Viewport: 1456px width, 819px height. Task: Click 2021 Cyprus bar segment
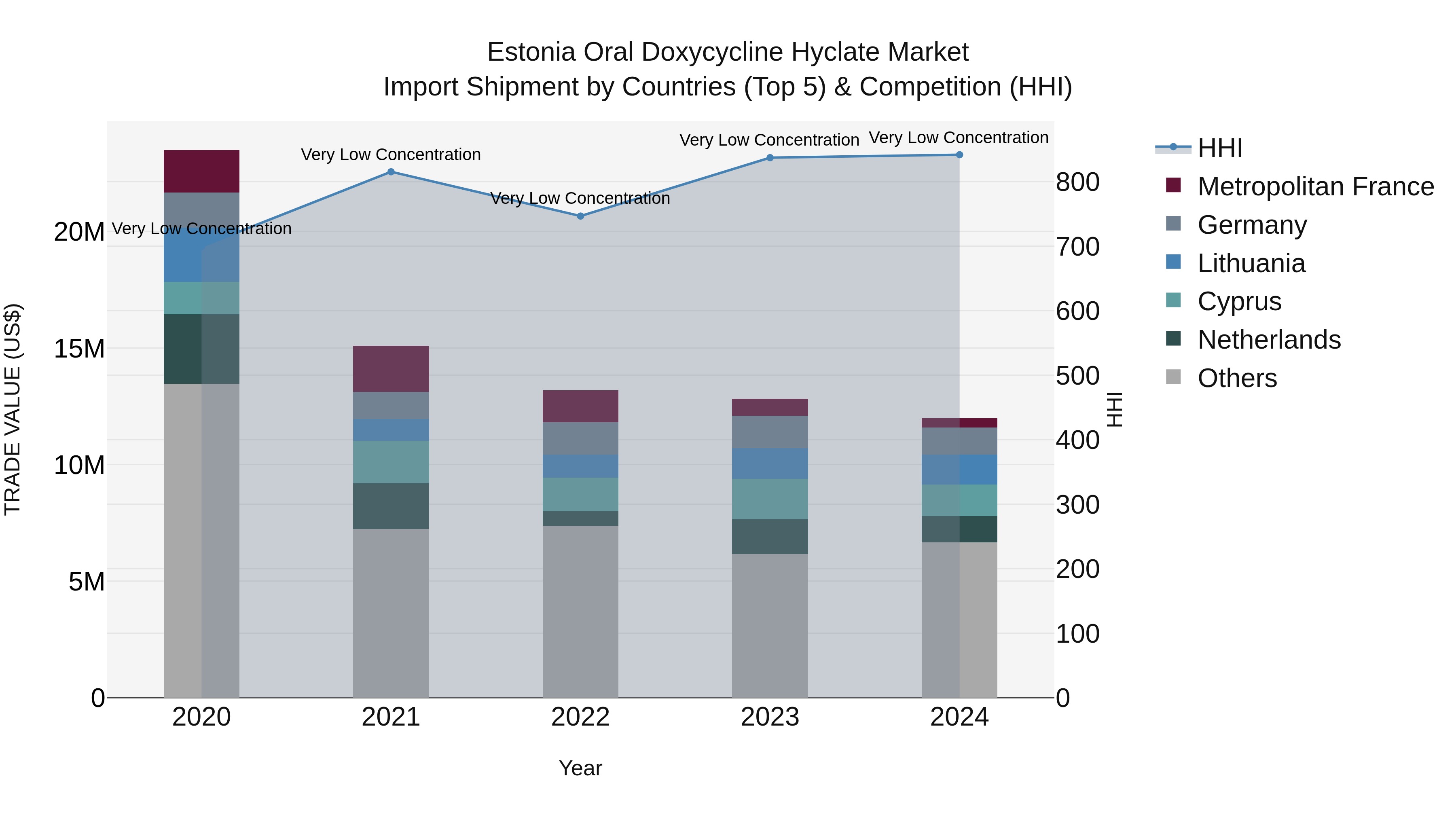click(391, 462)
